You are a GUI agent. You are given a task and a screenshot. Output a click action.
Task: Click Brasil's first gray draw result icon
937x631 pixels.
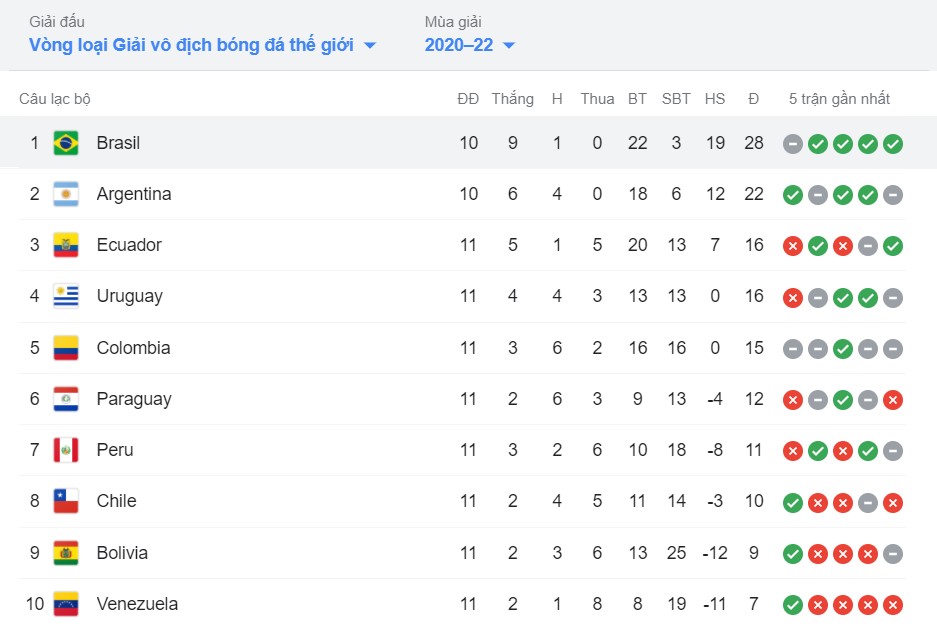[x=793, y=144]
